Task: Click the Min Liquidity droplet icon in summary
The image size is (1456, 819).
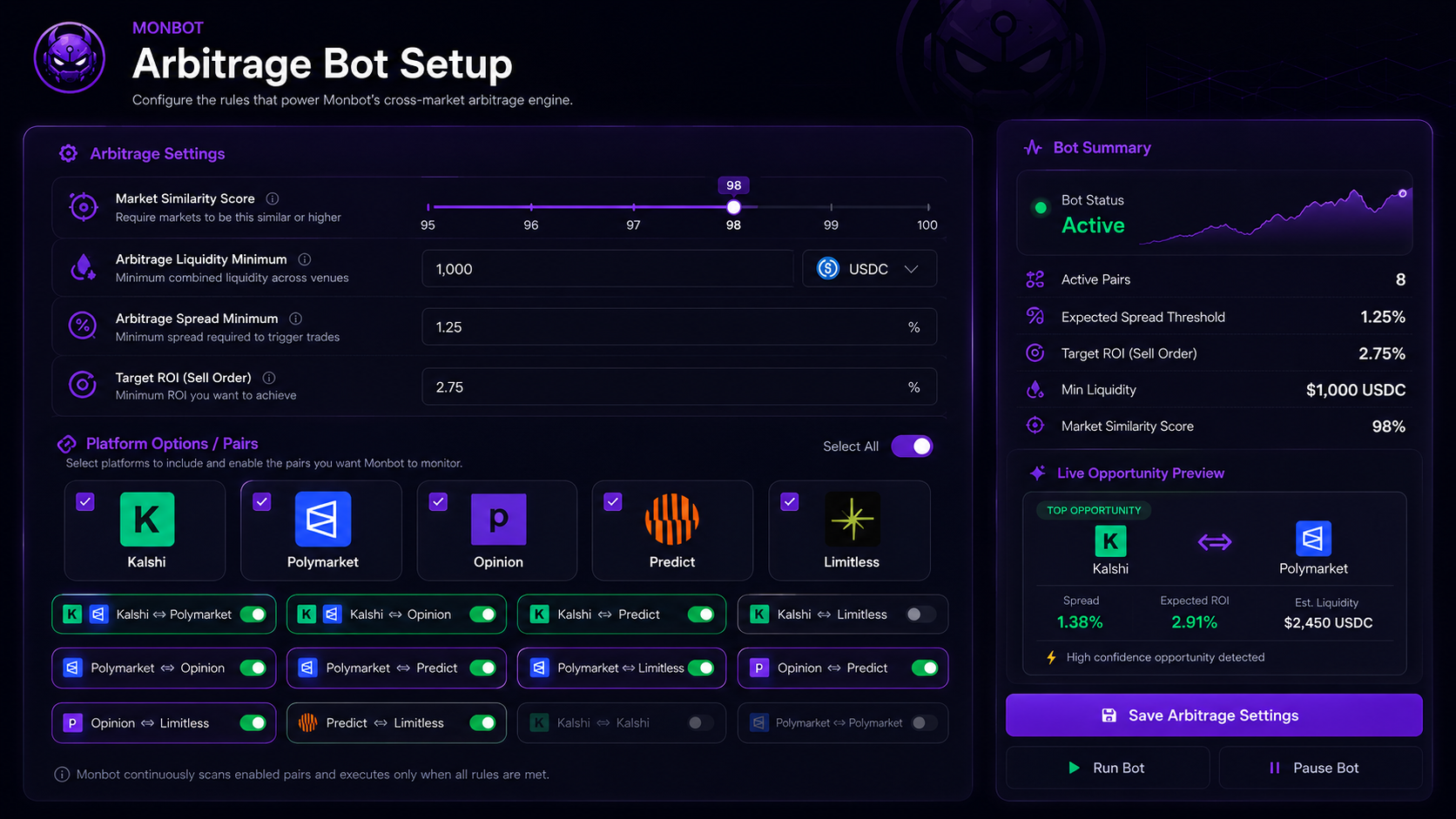Action: pos(1035,390)
